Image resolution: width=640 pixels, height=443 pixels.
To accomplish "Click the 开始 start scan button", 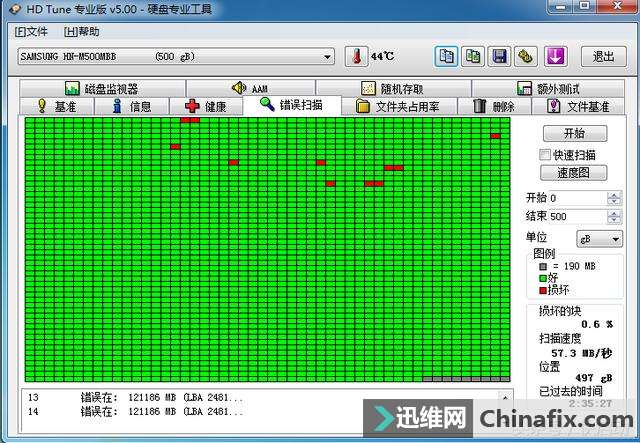I will tap(575, 133).
